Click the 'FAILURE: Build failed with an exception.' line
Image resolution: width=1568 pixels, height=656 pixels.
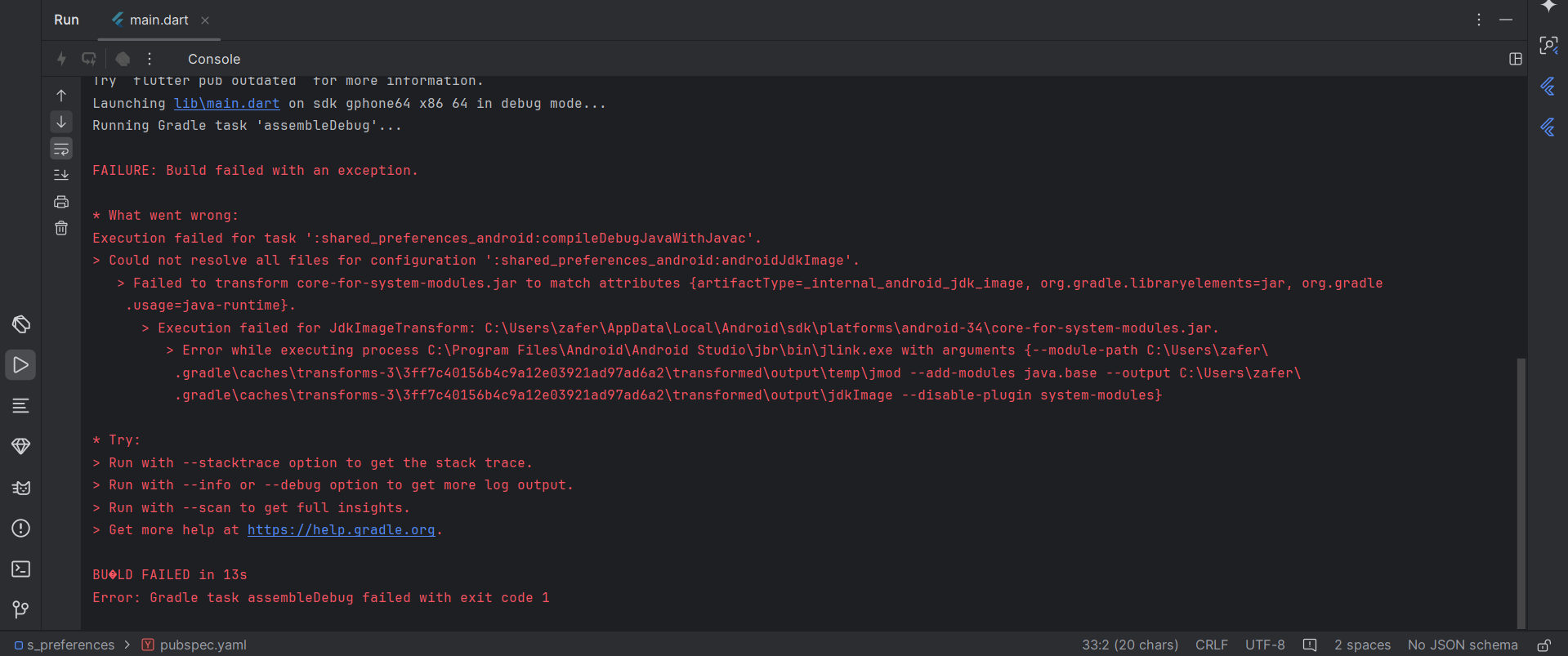pyautogui.click(x=255, y=171)
